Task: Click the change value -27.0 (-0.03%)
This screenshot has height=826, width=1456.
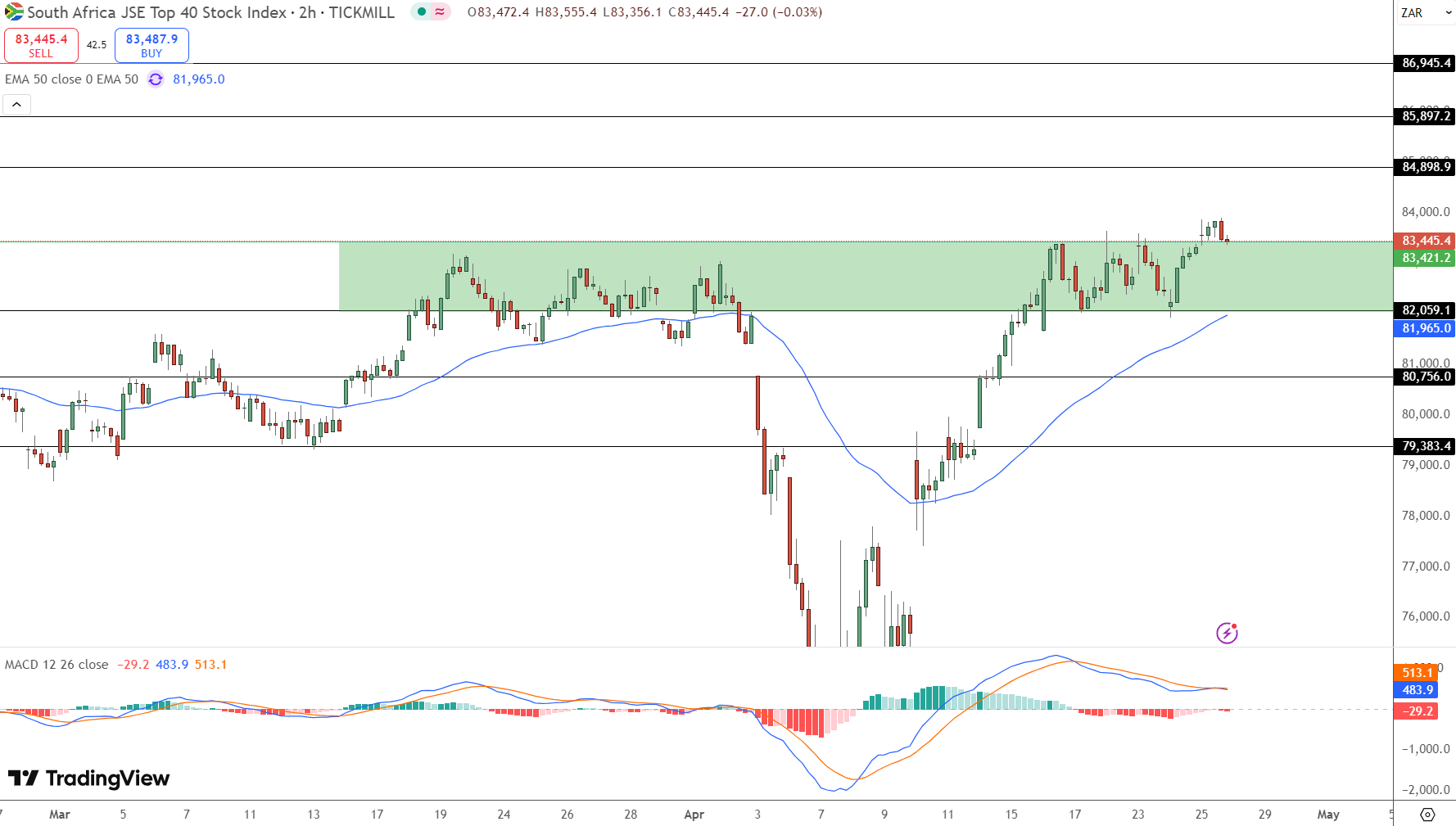Action: (x=779, y=12)
